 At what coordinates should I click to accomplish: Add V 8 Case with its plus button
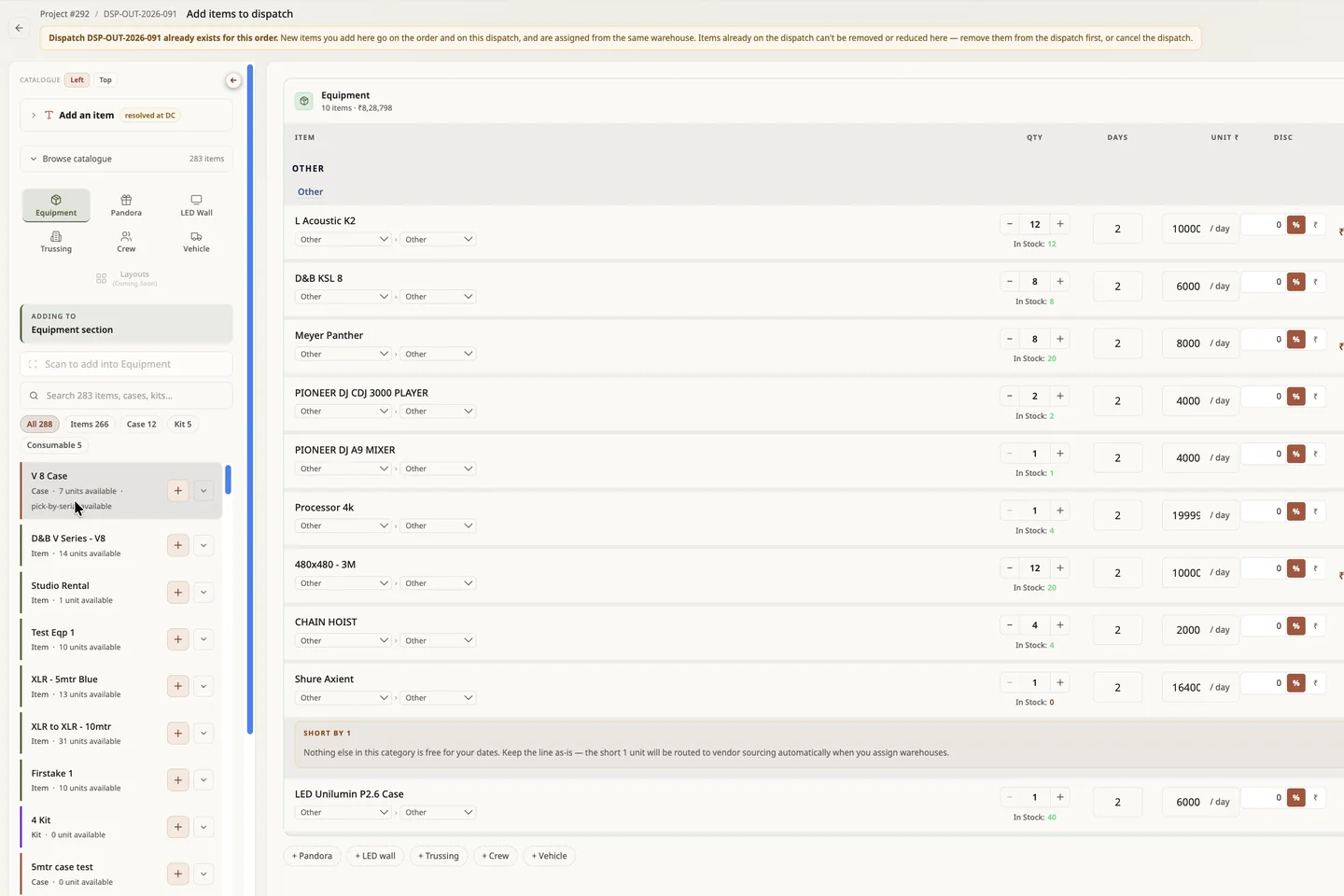pyautogui.click(x=177, y=491)
